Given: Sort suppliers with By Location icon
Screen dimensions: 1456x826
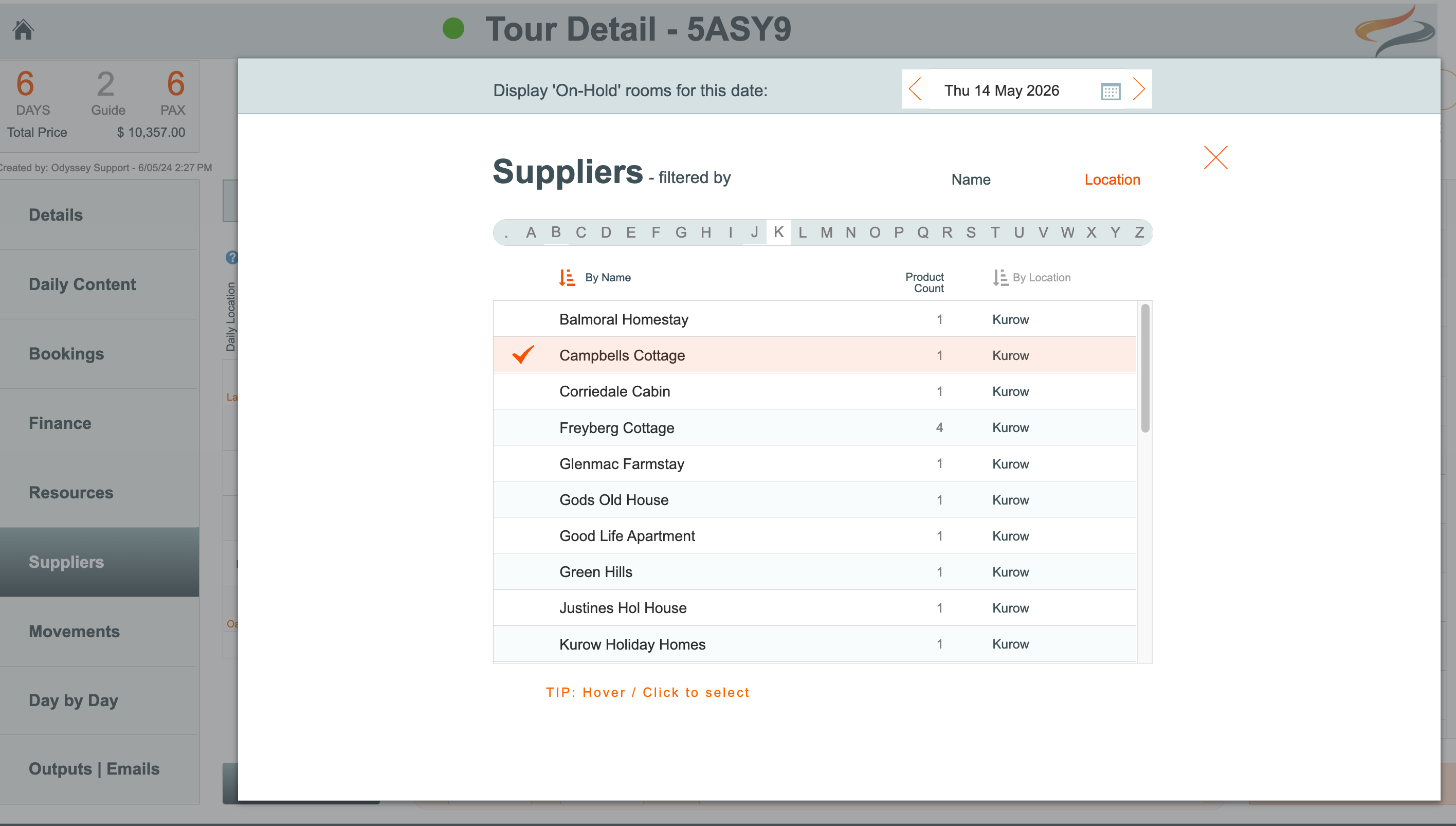Looking at the screenshot, I should click(1000, 277).
